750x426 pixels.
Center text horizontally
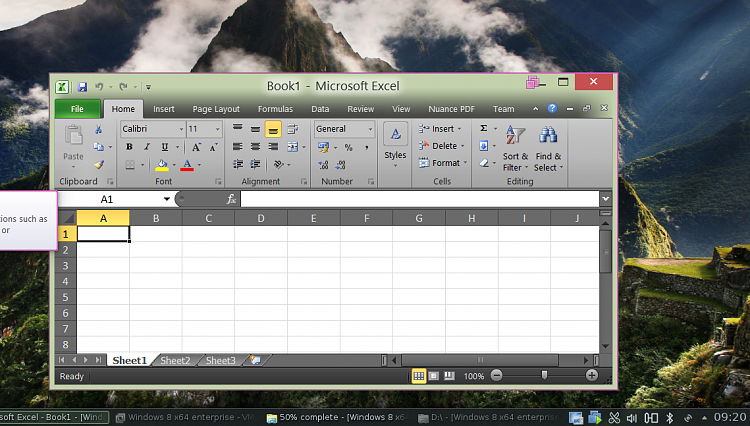255,147
